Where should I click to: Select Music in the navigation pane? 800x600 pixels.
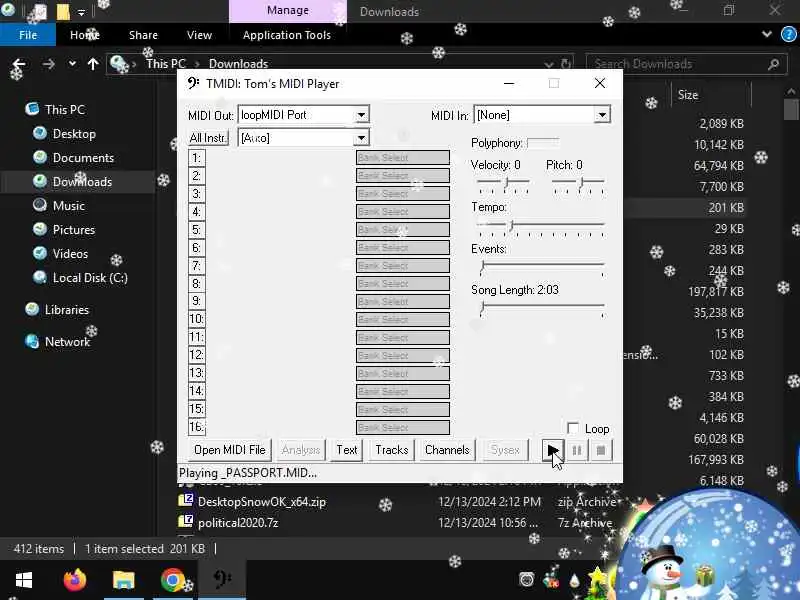[69, 206]
